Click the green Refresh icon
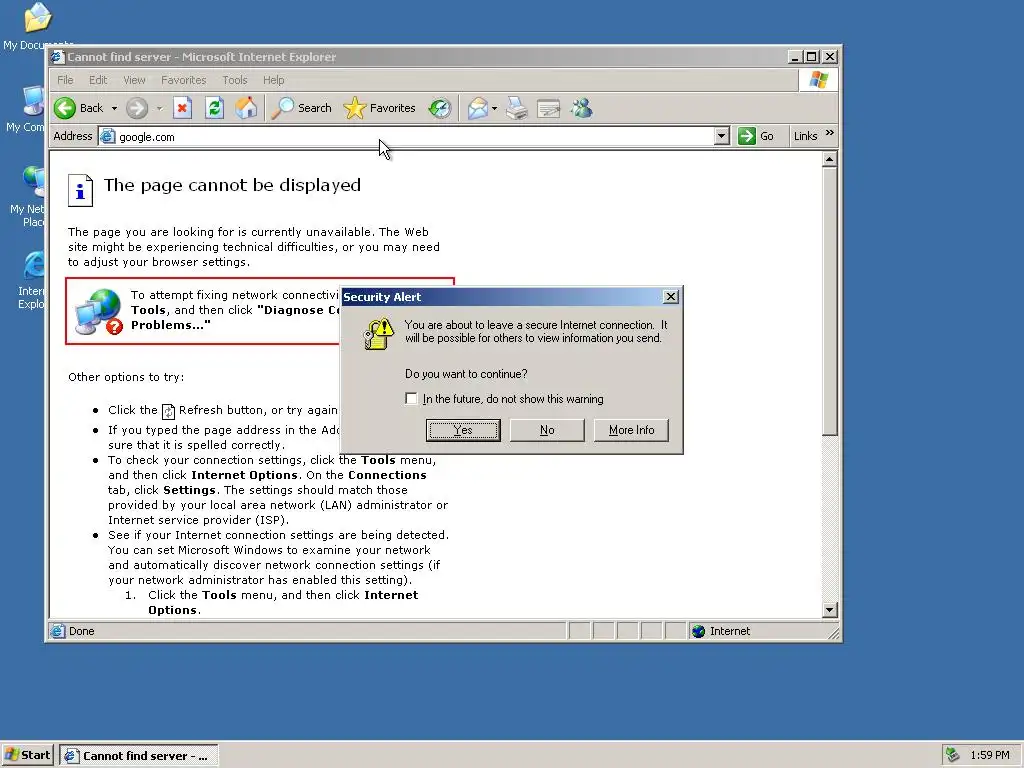 214,108
